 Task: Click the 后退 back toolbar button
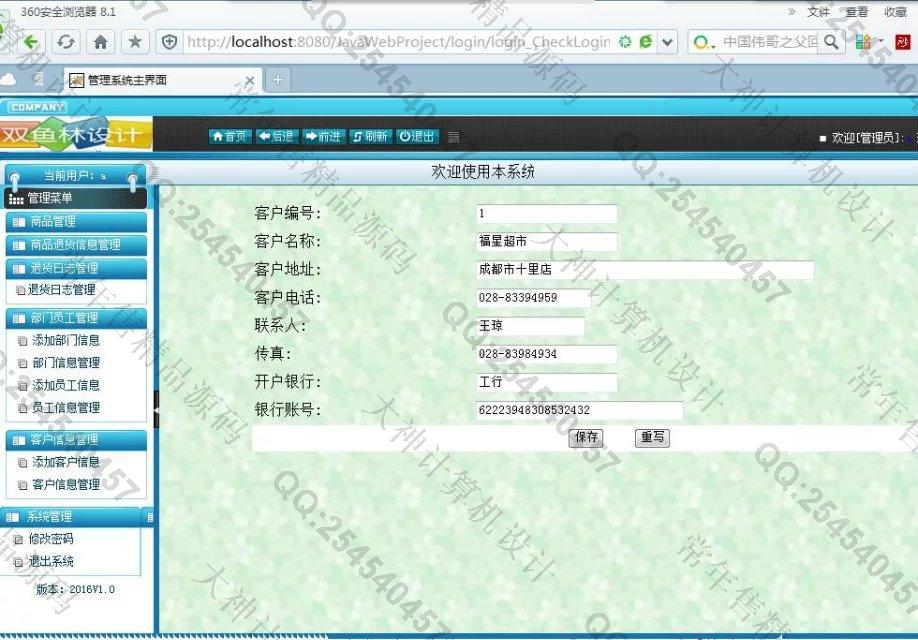tap(276, 137)
